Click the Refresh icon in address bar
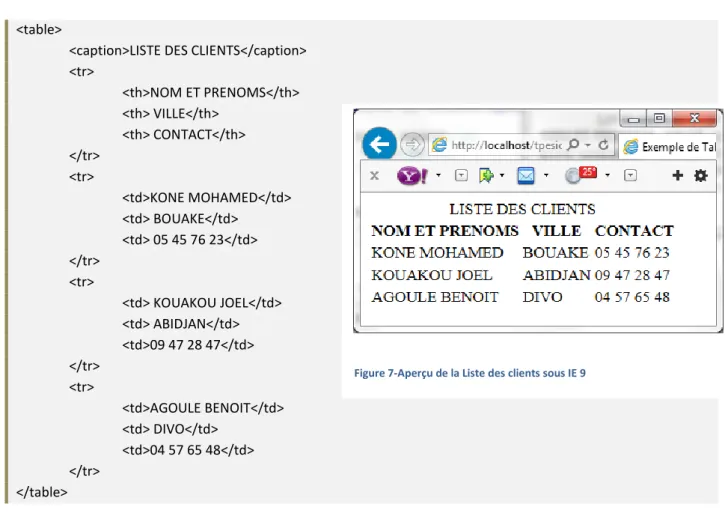725x516 pixels. (603, 145)
